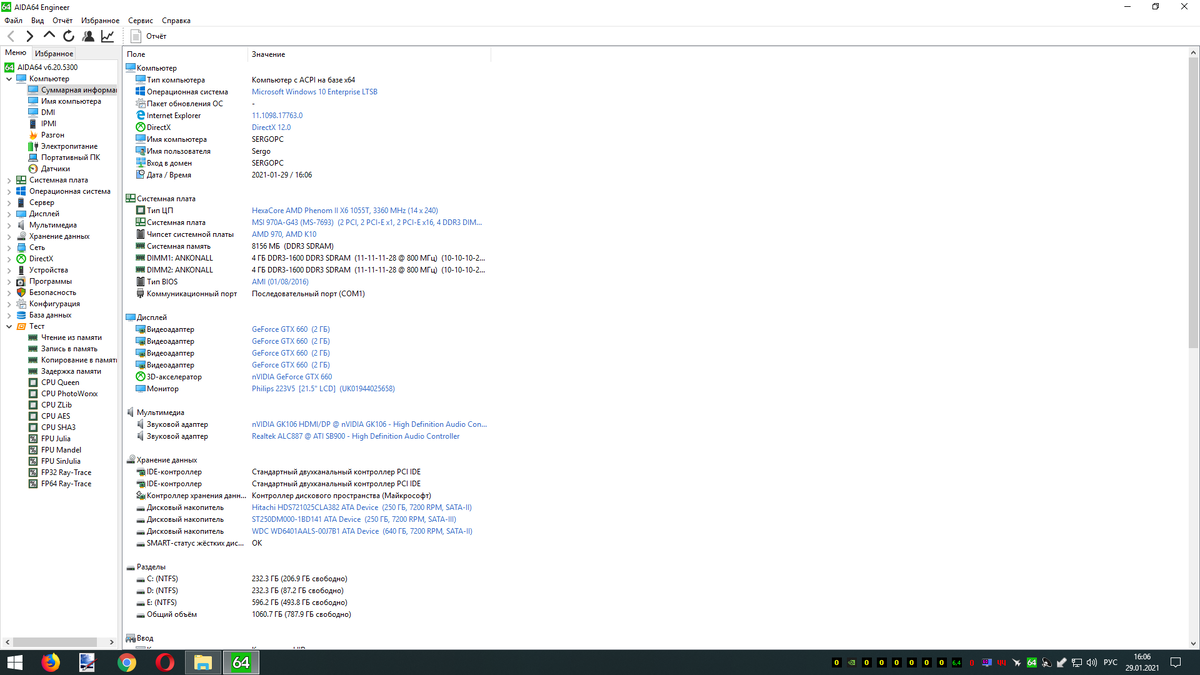Open Электропитание power item
The height and width of the screenshot is (675, 1200).
[x=69, y=146]
